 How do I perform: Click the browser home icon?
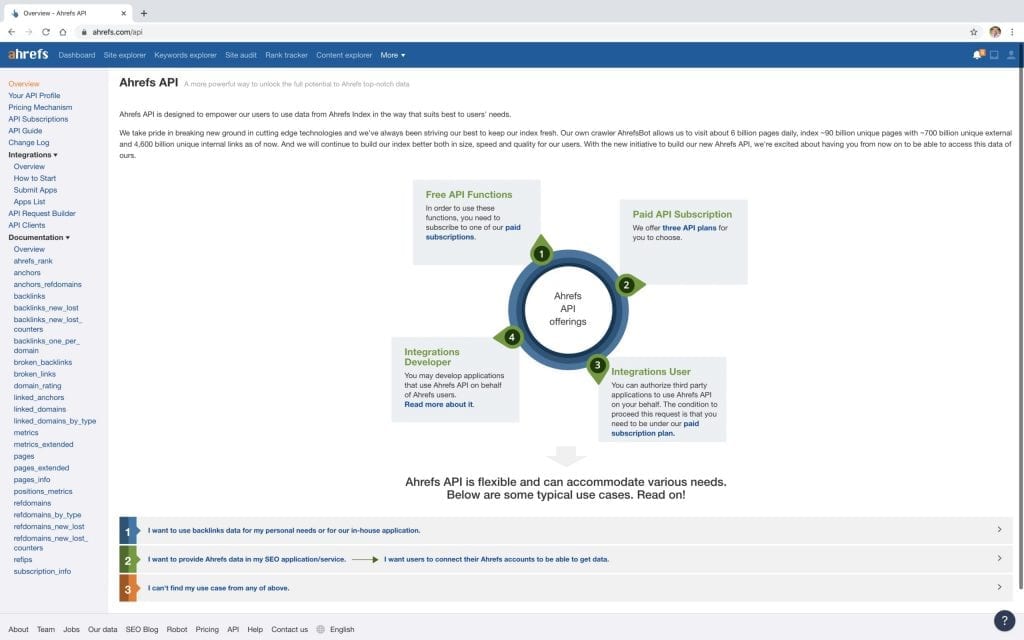(62, 32)
